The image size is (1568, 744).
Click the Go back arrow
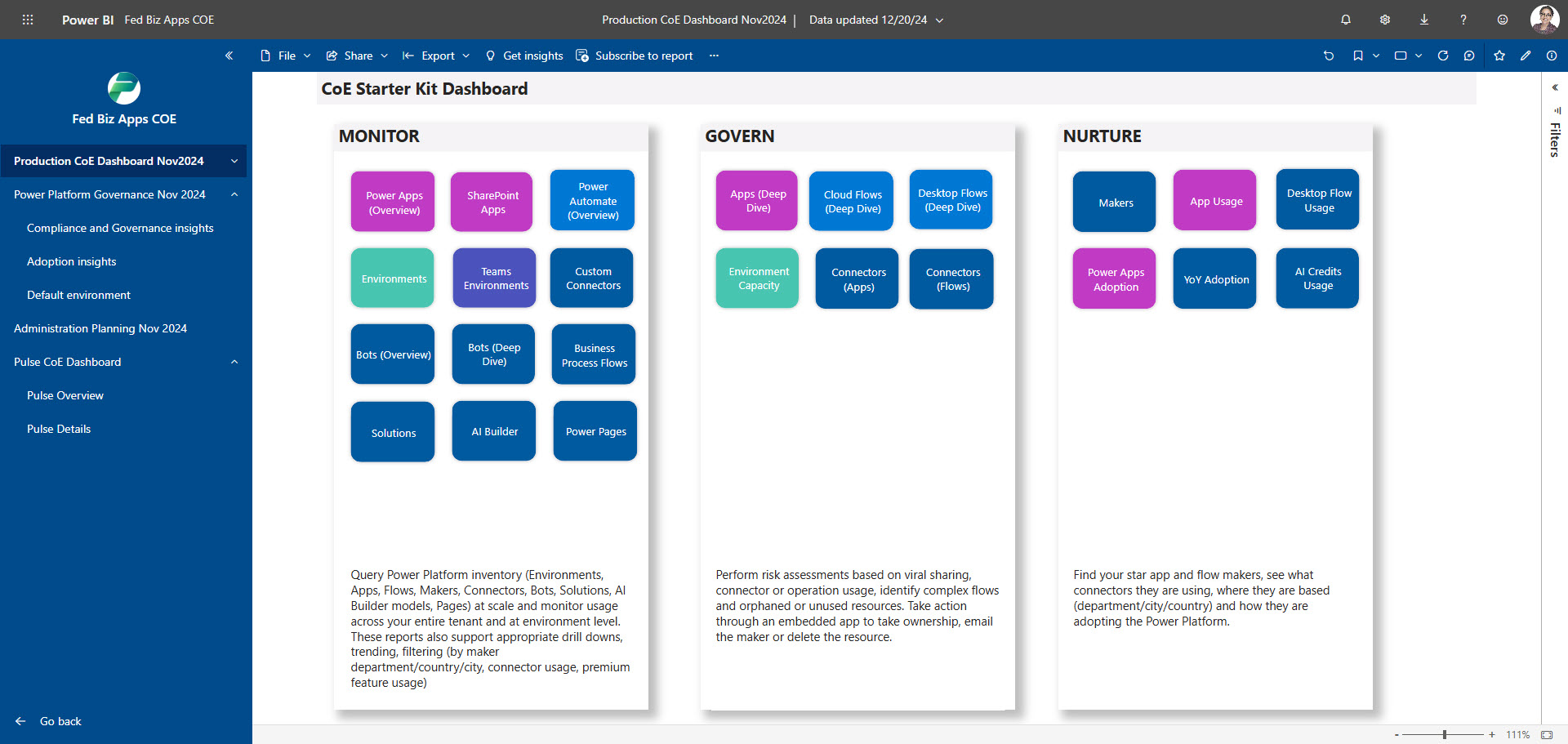pyautogui.click(x=20, y=721)
